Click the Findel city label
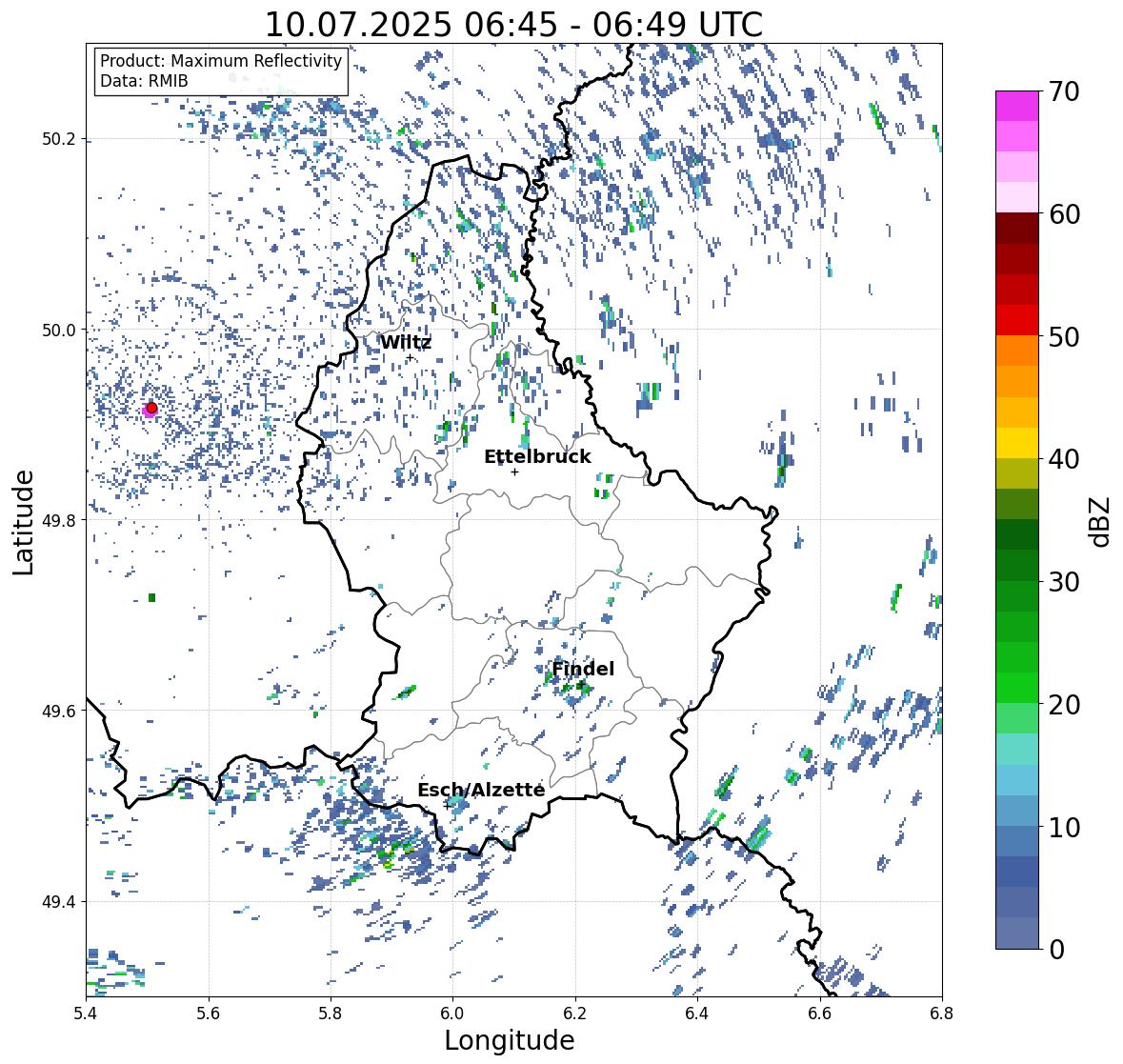 [x=583, y=669]
